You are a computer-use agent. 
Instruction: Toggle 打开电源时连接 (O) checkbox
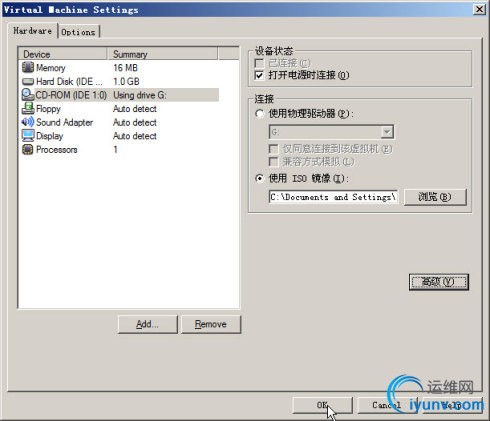pos(259,75)
